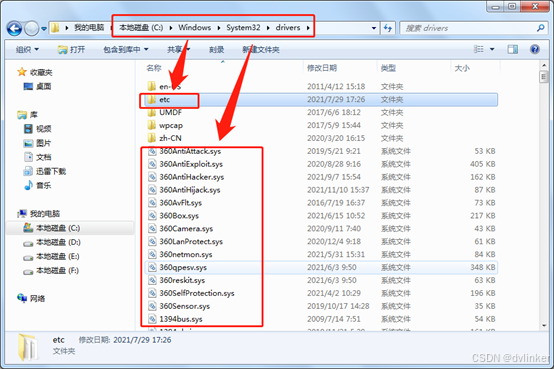
Task: Expand the arrow after drivers in breadcrumb
Action: 308,28
